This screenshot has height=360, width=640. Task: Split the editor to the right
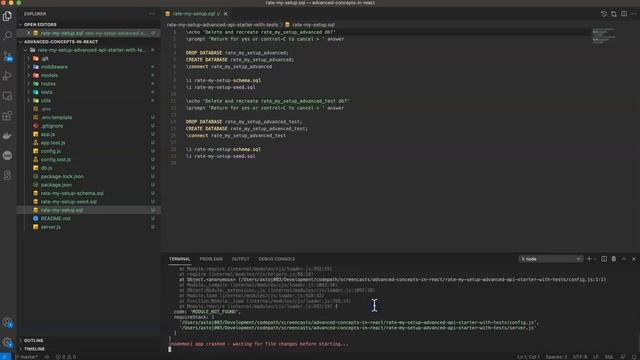click(x=624, y=14)
